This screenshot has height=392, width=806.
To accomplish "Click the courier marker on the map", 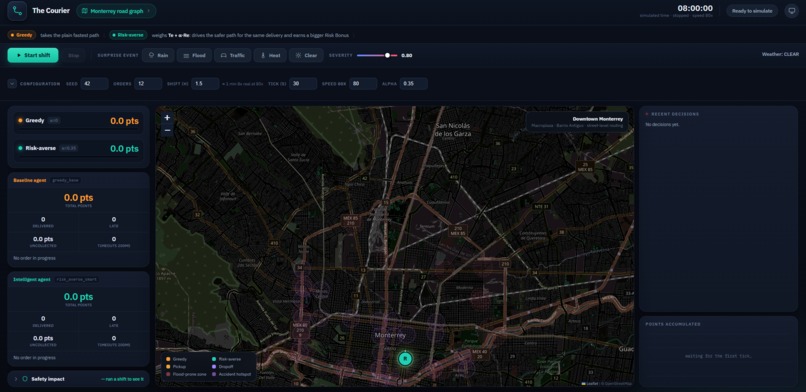I will pyautogui.click(x=405, y=358).
